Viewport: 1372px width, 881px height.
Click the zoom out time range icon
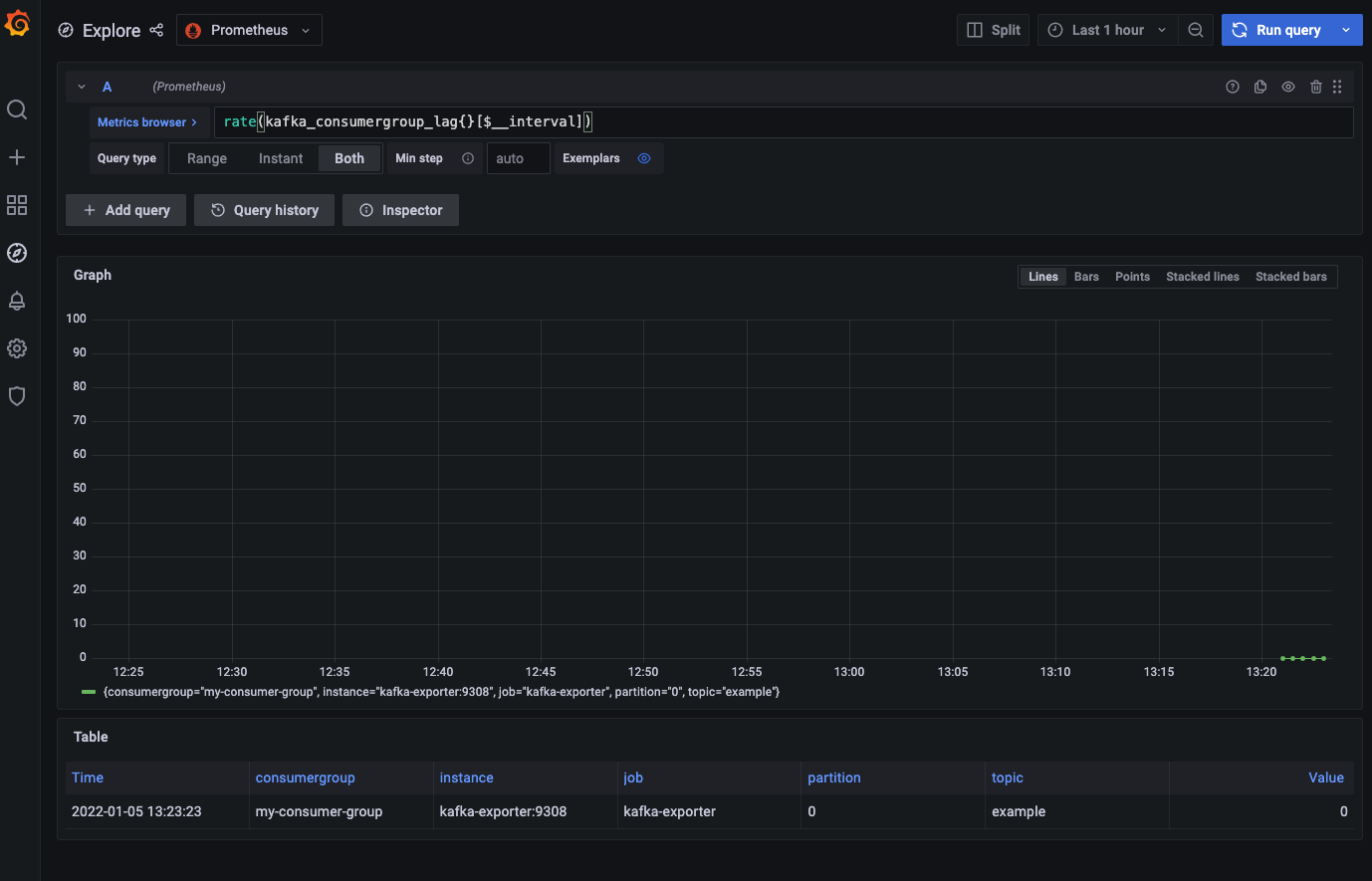coord(1196,30)
